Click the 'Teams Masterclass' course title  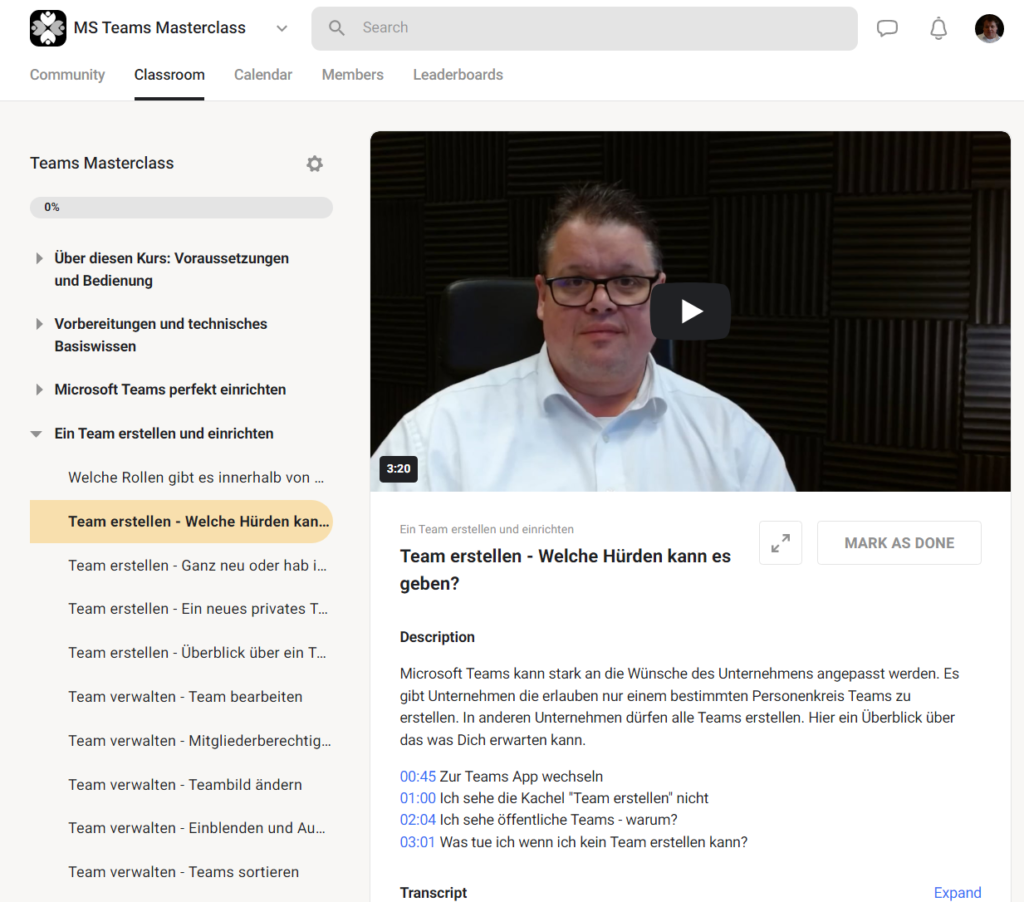[x=102, y=163]
